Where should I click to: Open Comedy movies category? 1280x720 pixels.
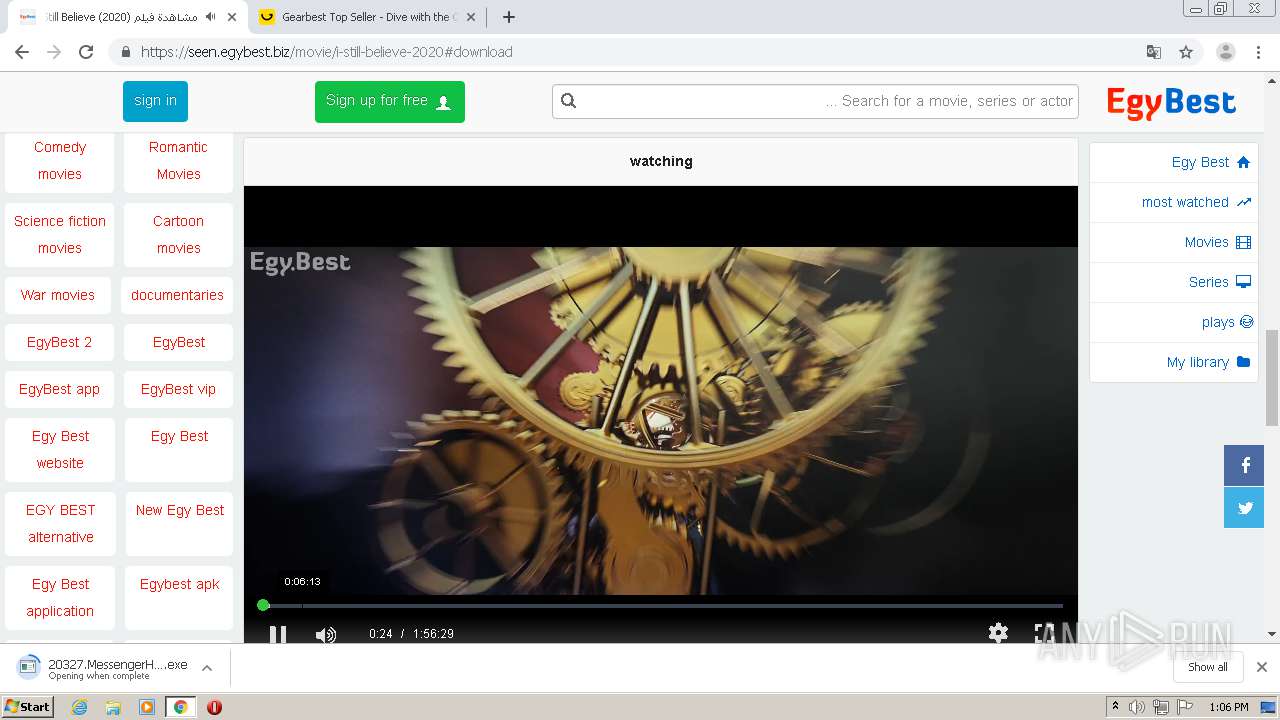pos(60,160)
